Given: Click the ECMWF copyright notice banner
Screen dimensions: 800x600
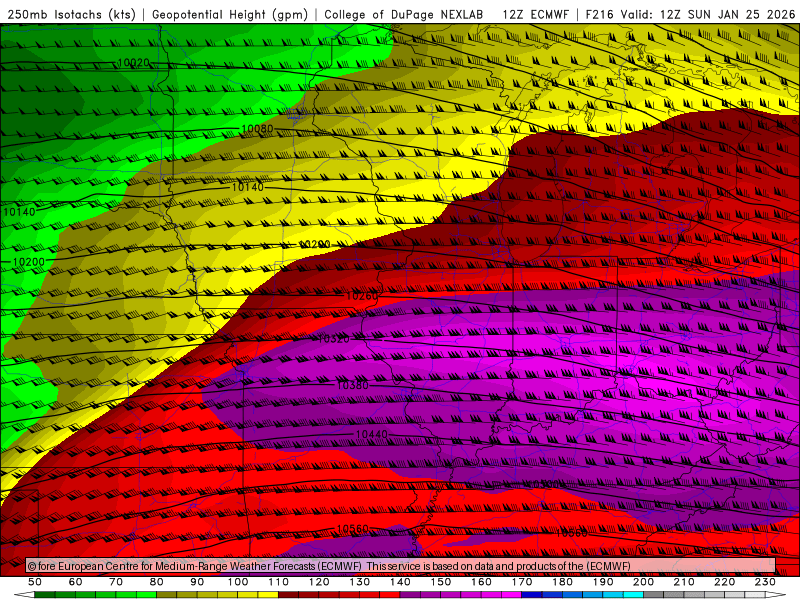Looking at the screenshot, I should (x=401, y=566).
